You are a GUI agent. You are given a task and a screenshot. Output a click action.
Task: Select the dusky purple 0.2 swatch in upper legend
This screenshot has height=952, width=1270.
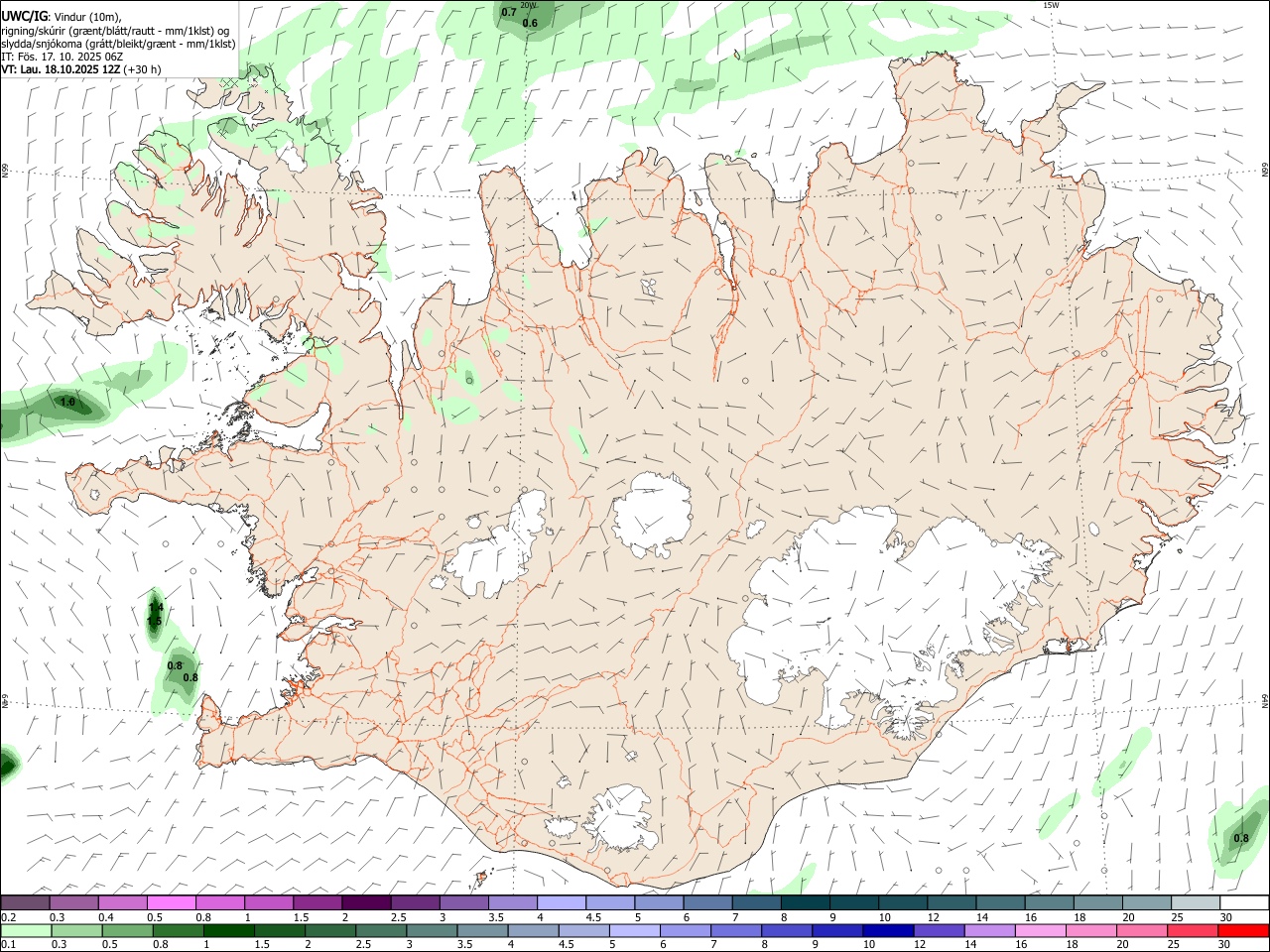[x=26, y=903]
